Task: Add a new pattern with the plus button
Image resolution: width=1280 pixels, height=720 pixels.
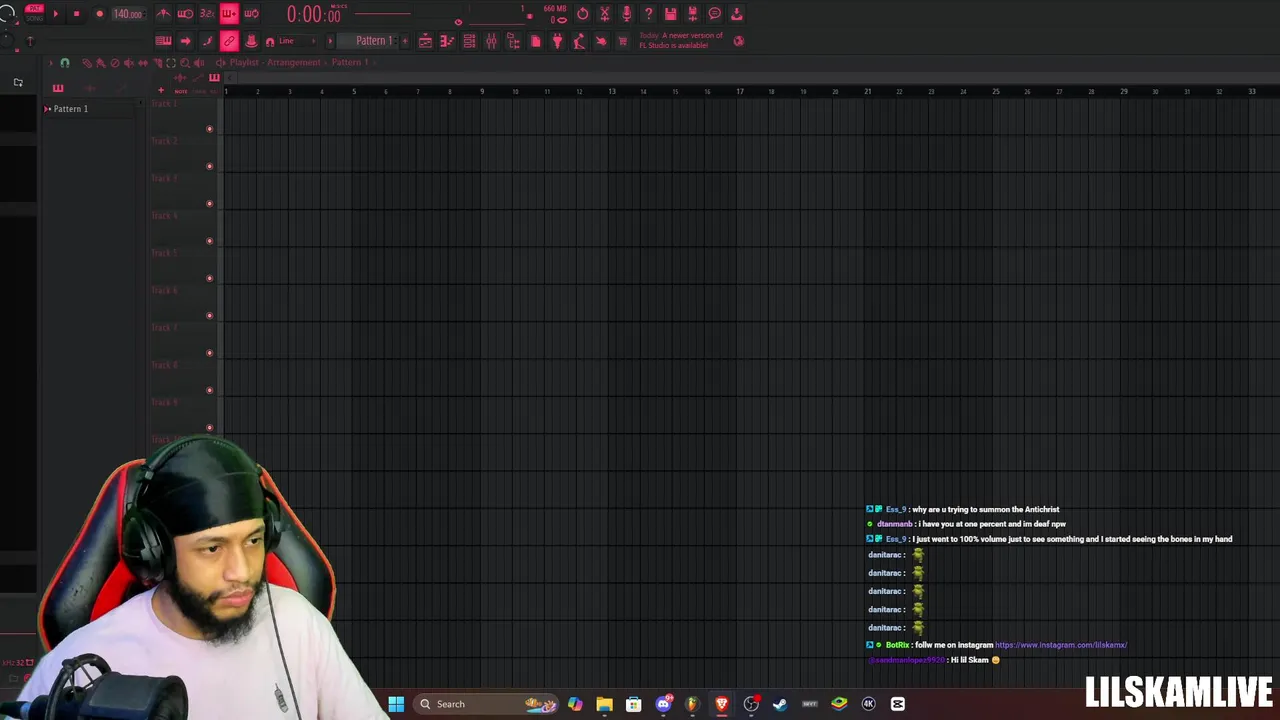Action: [x=405, y=41]
